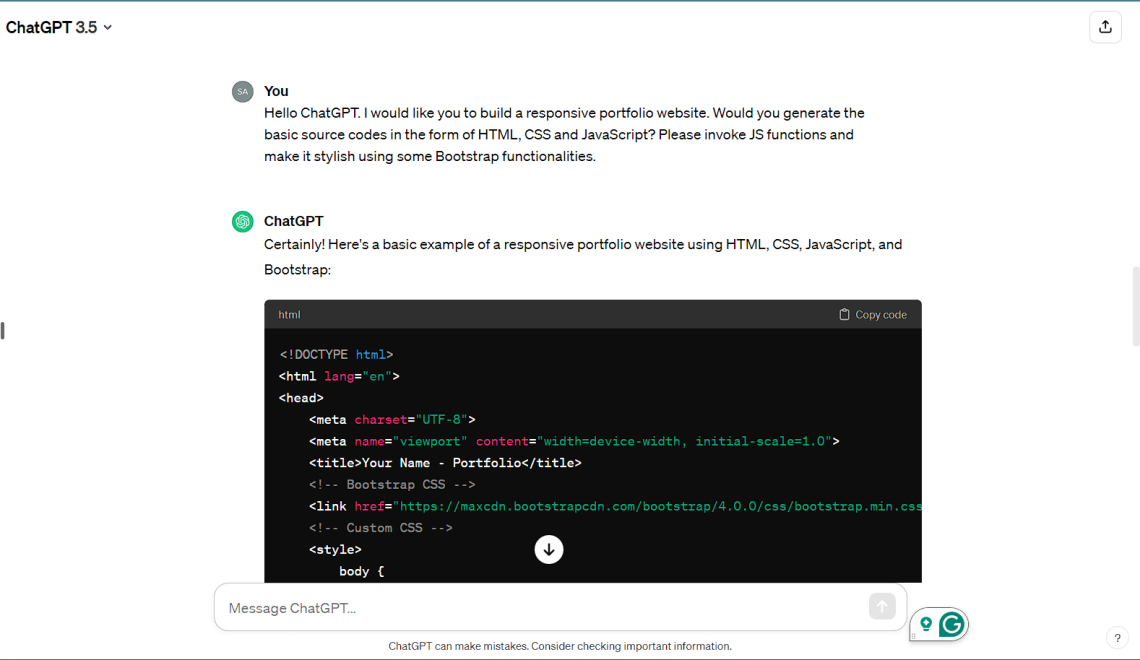Open the help question mark button
The image size is (1140, 660).
point(1117,638)
